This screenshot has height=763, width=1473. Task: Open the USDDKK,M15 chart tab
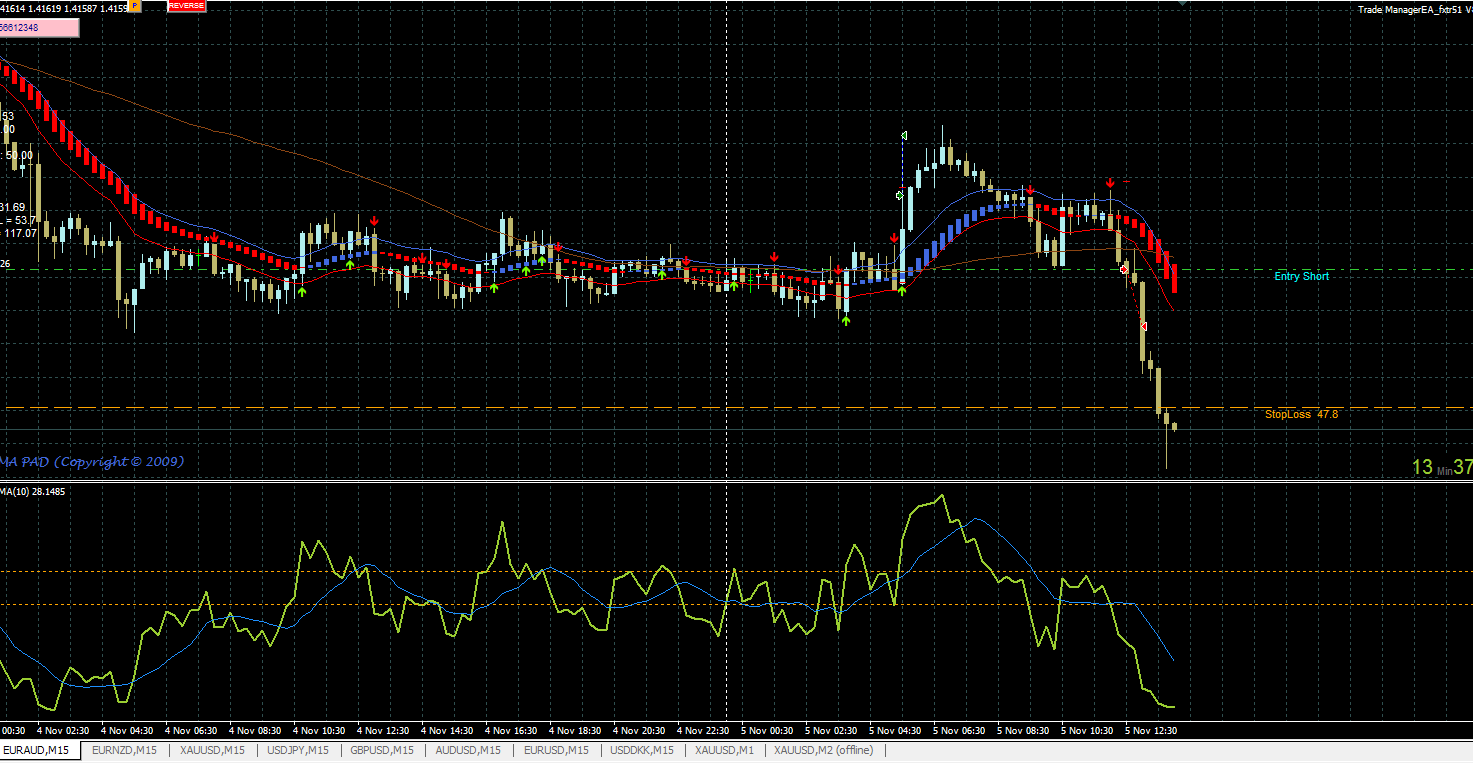642,750
